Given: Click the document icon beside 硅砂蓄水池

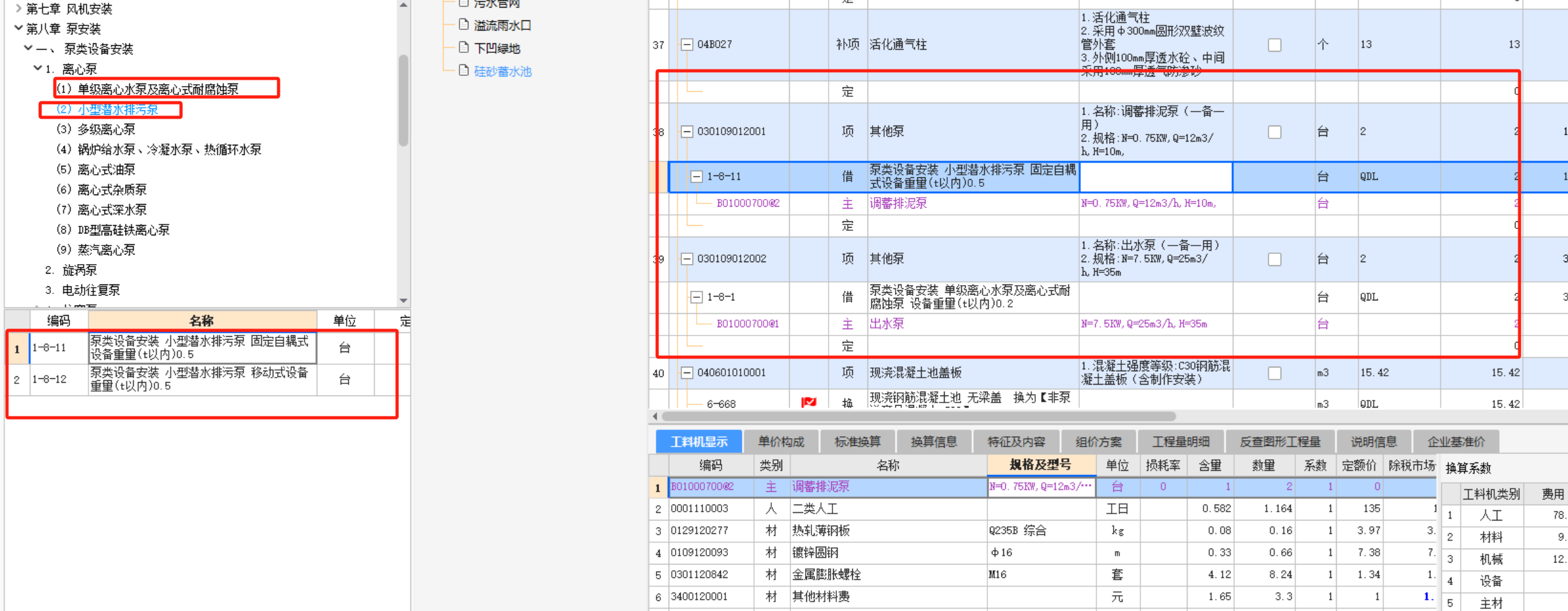Looking at the screenshot, I should point(464,71).
